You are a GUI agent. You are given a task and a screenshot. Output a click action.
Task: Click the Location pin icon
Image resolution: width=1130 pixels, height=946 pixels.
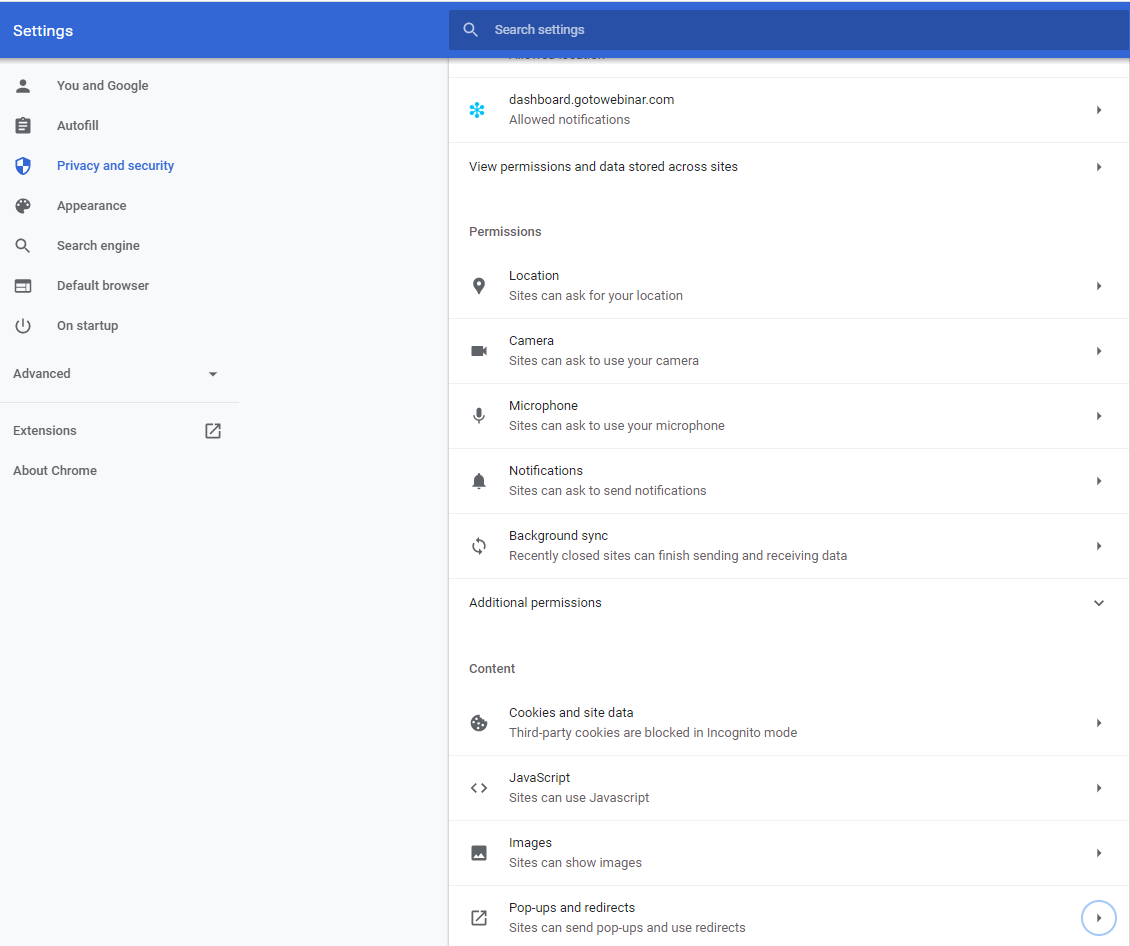(x=479, y=286)
